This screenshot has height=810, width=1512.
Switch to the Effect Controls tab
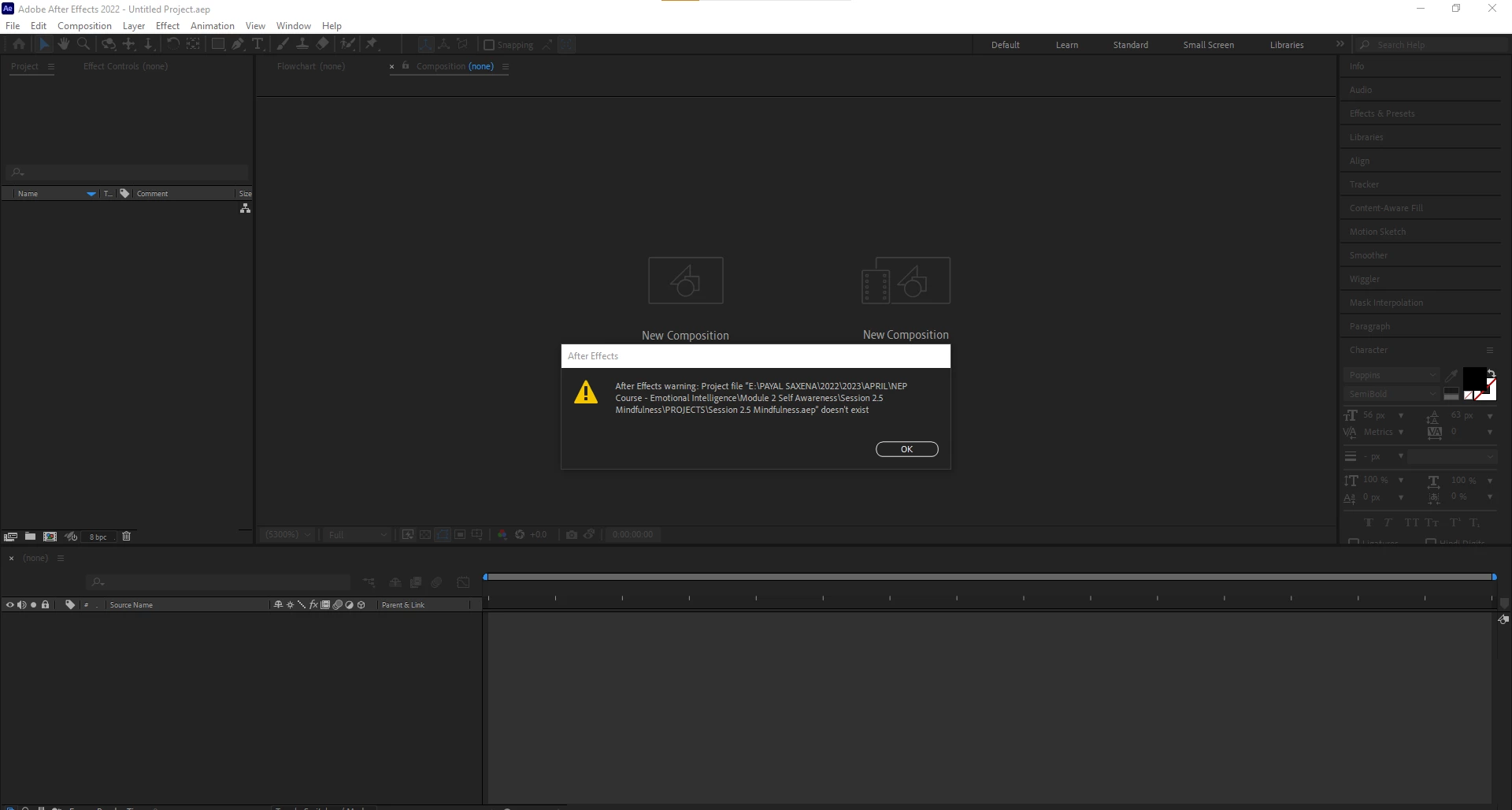tap(125, 66)
